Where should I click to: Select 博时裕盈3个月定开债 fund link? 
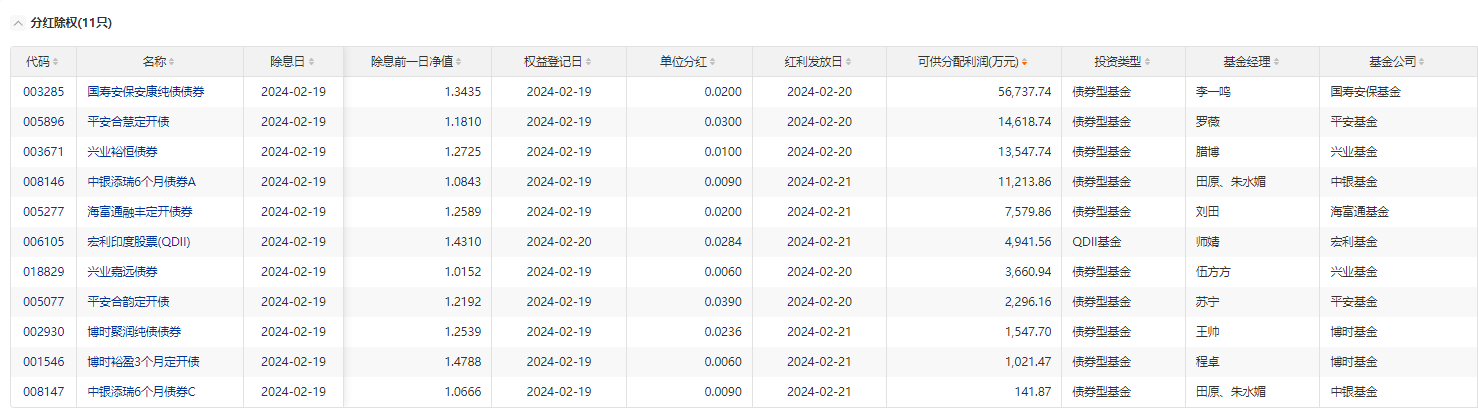coord(143,362)
